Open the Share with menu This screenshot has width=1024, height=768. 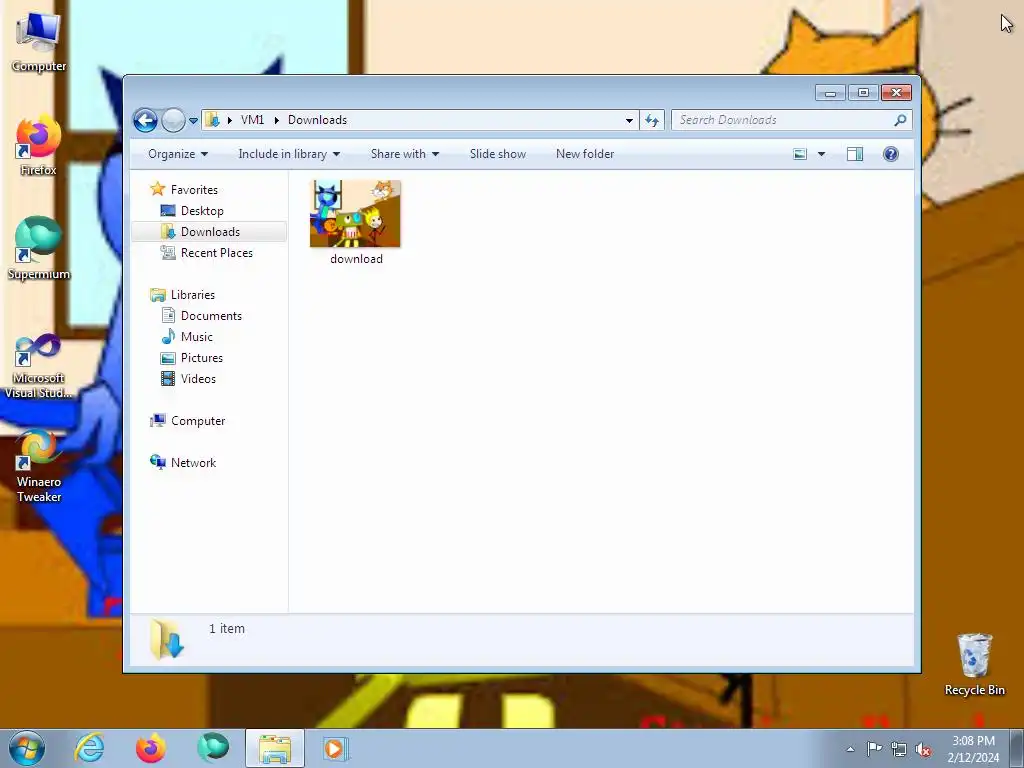click(x=405, y=154)
